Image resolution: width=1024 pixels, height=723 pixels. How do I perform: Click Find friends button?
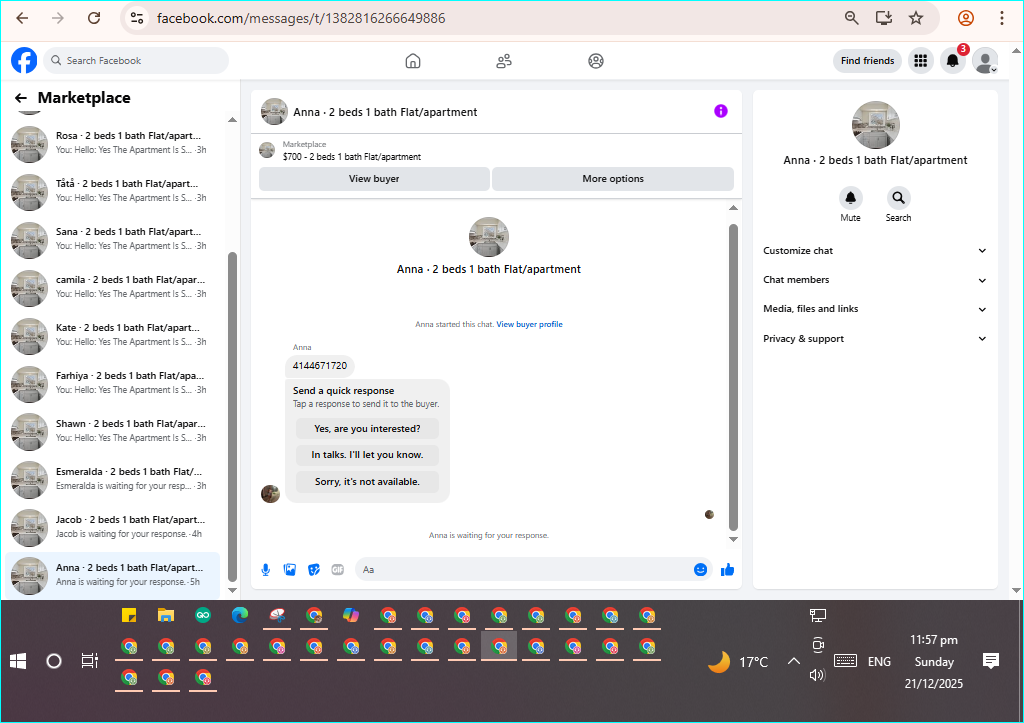point(867,61)
